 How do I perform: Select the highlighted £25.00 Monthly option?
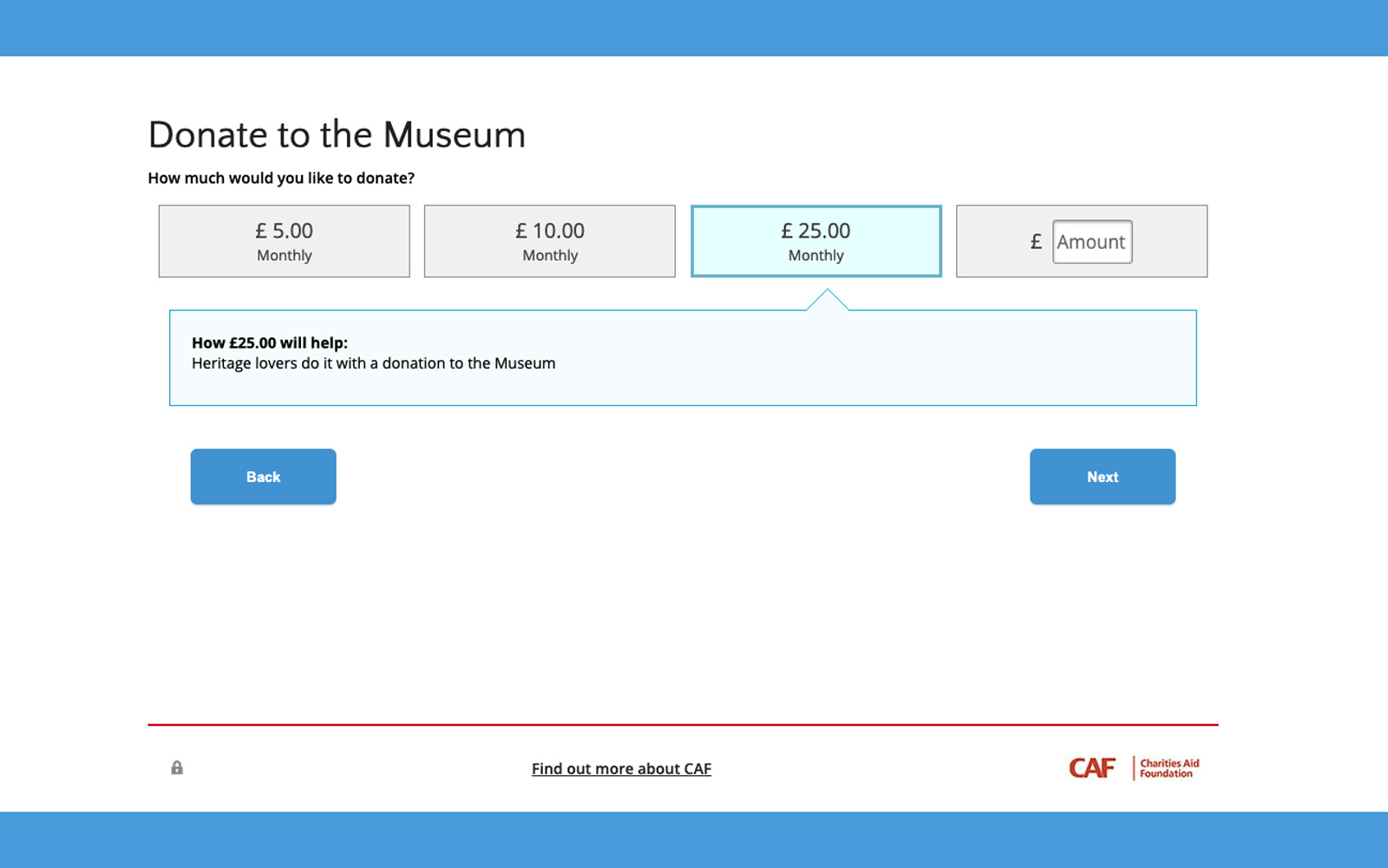pos(815,241)
